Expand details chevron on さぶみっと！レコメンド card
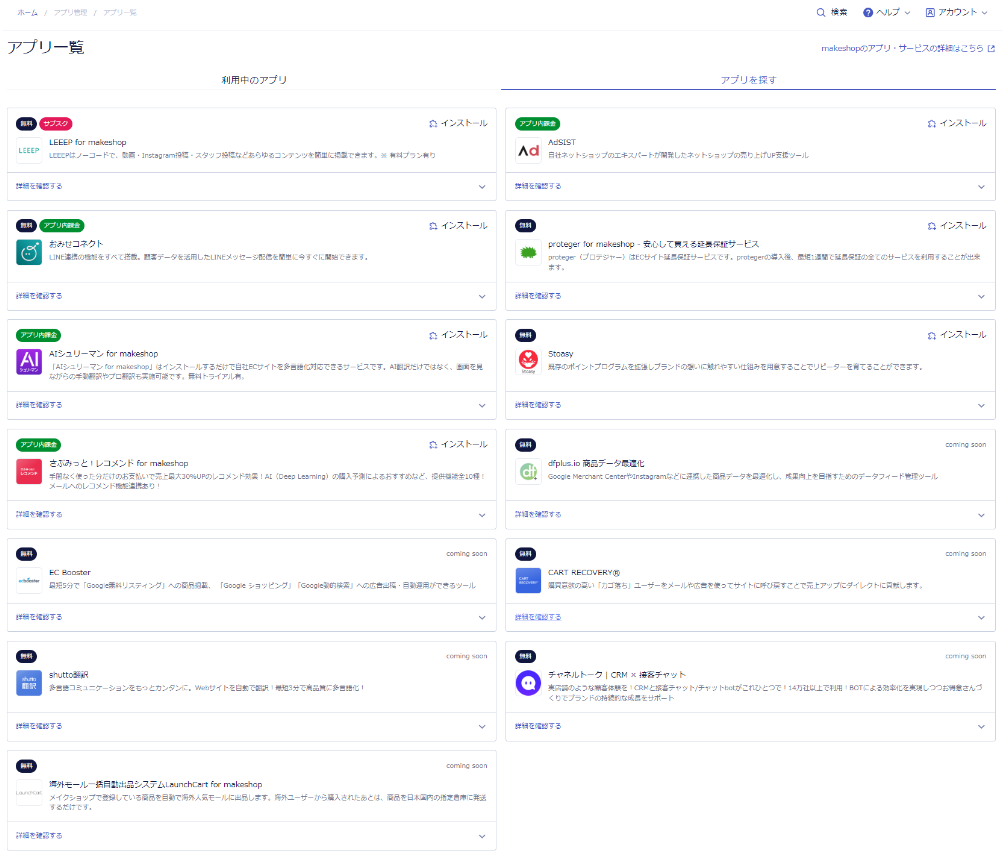1003x854 pixels. (482, 515)
